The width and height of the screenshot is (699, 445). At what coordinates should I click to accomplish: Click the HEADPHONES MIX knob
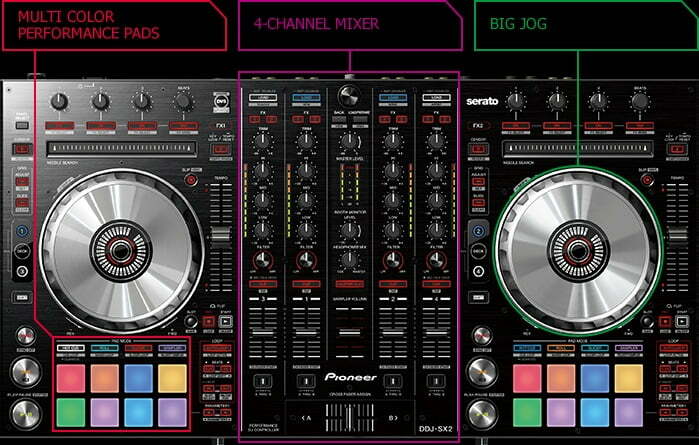pyautogui.click(x=350, y=260)
